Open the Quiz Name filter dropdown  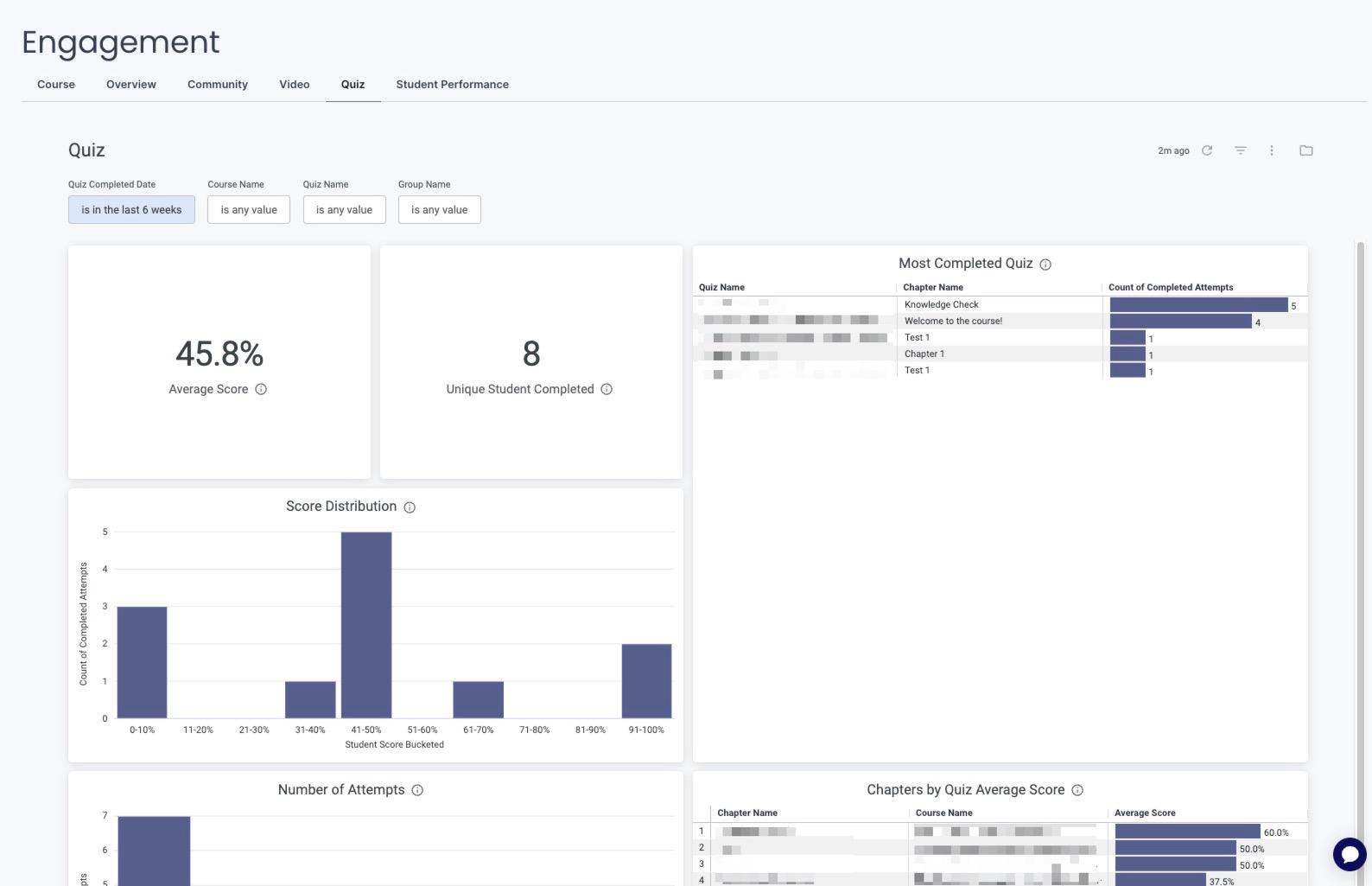(x=344, y=210)
